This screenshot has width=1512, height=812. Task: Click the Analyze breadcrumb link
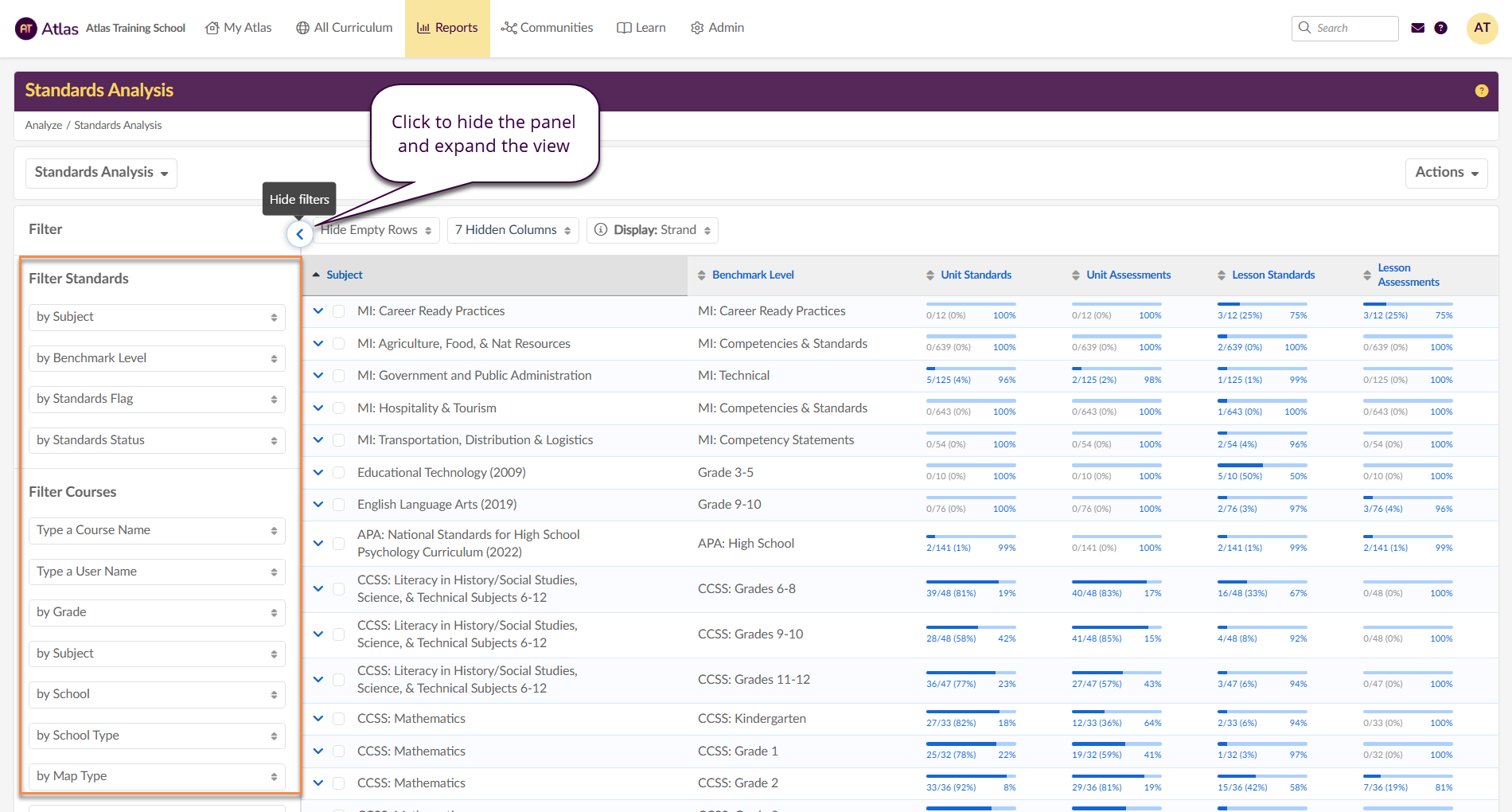point(44,126)
